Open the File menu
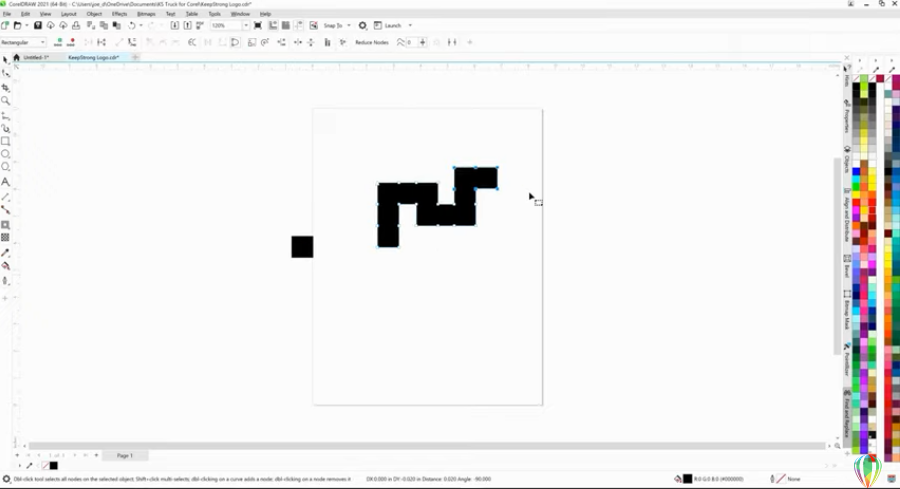 [x=7, y=14]
